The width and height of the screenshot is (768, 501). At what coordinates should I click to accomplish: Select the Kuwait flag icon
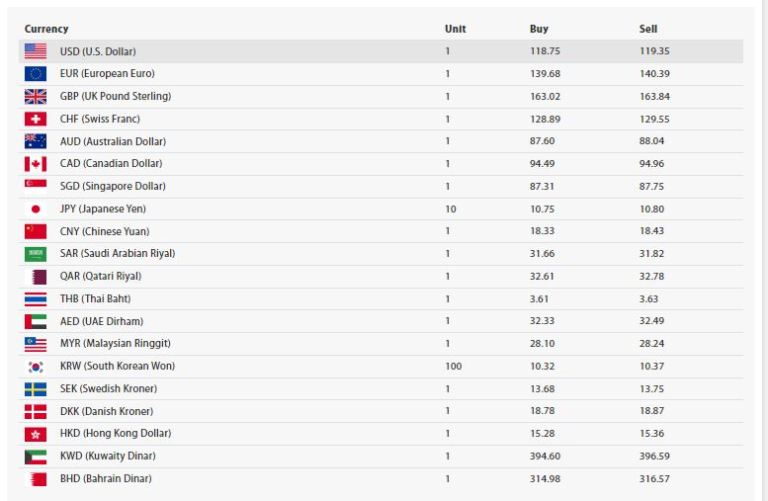pos(35,456)
